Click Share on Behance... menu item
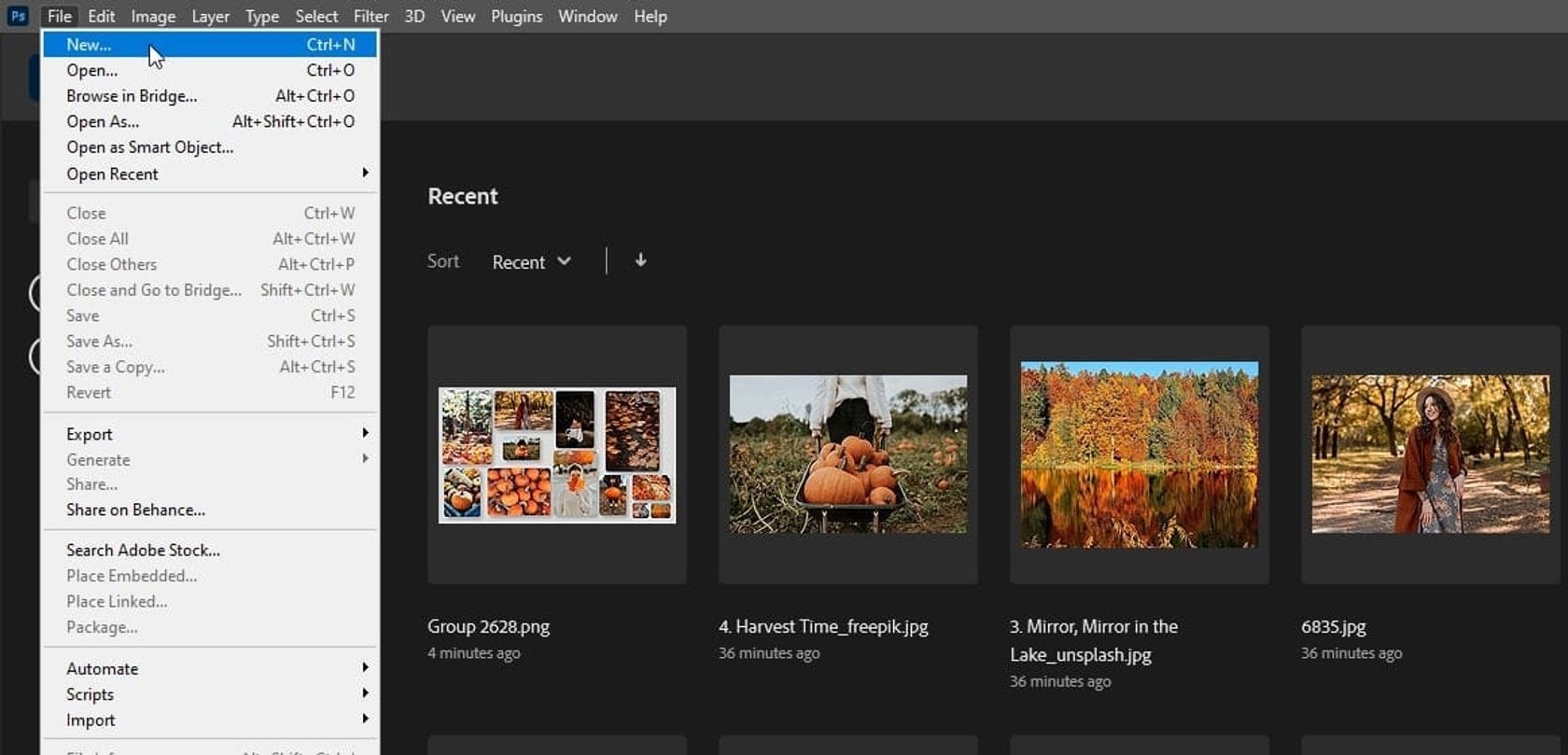This screenshot has height=755, width=1568. coord(135,510)
